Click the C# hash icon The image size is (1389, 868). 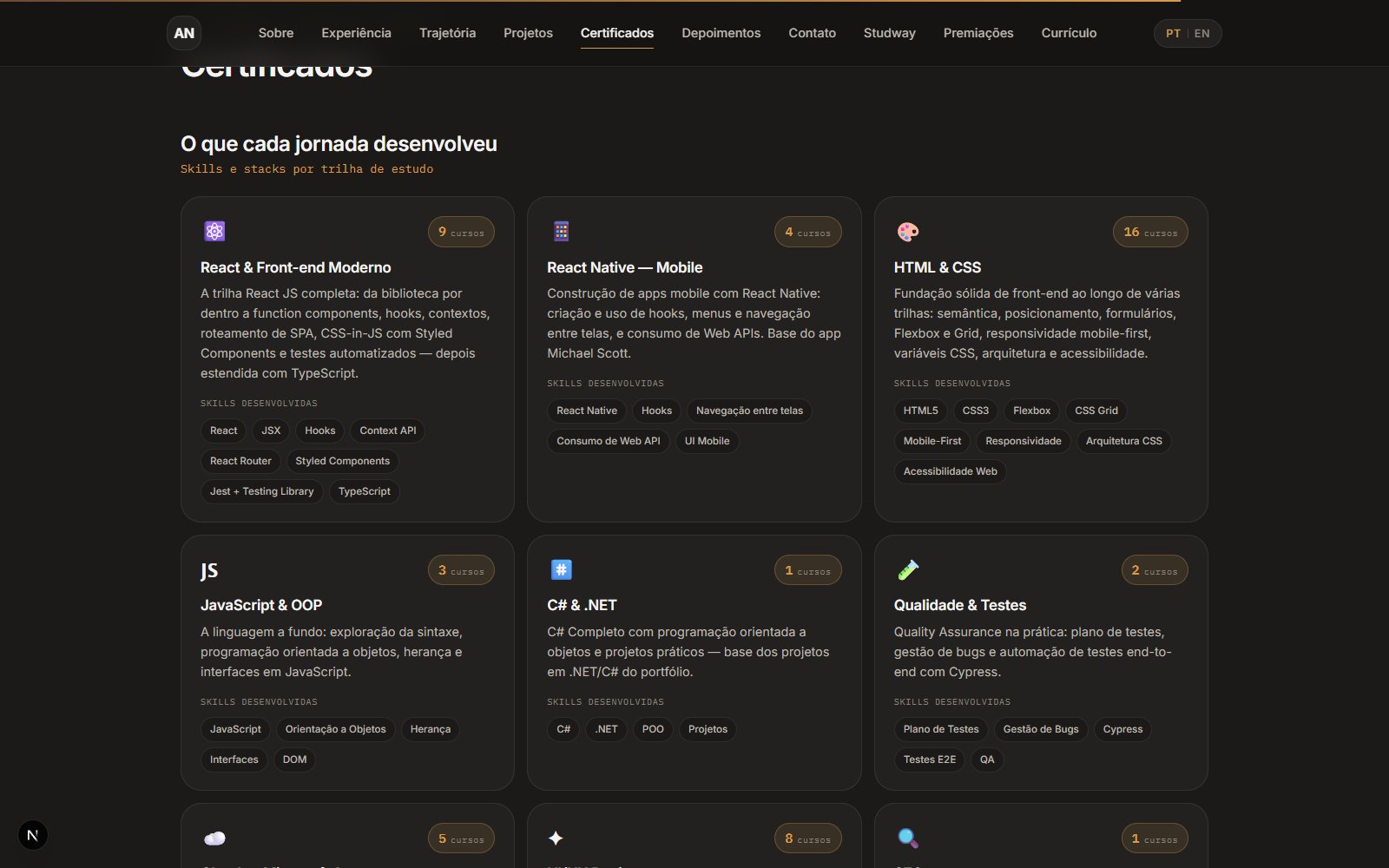pyautogui.click(x=562, y=569)
